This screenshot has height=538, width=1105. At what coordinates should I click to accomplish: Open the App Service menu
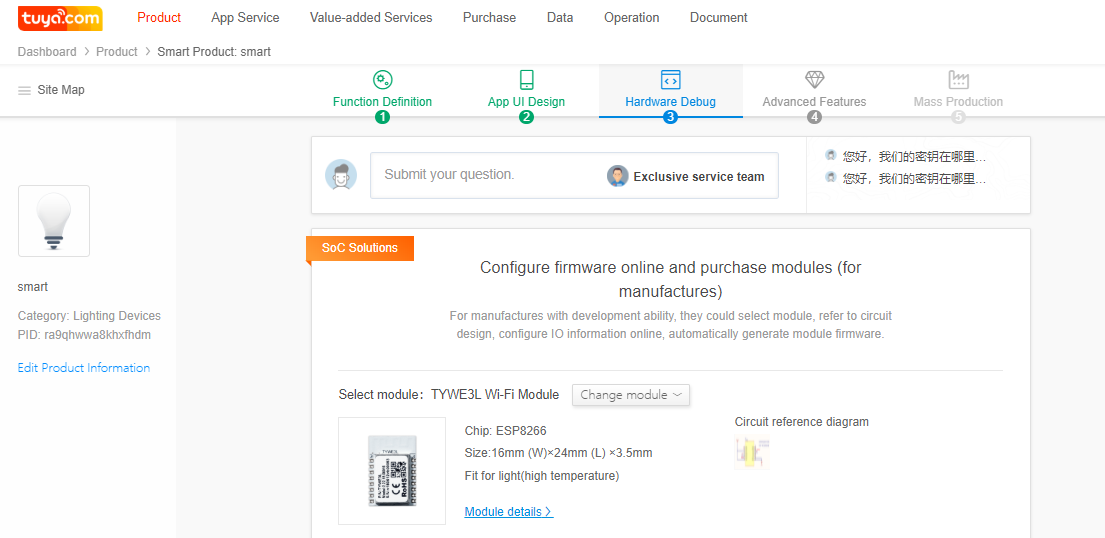[x=245, y=18]
